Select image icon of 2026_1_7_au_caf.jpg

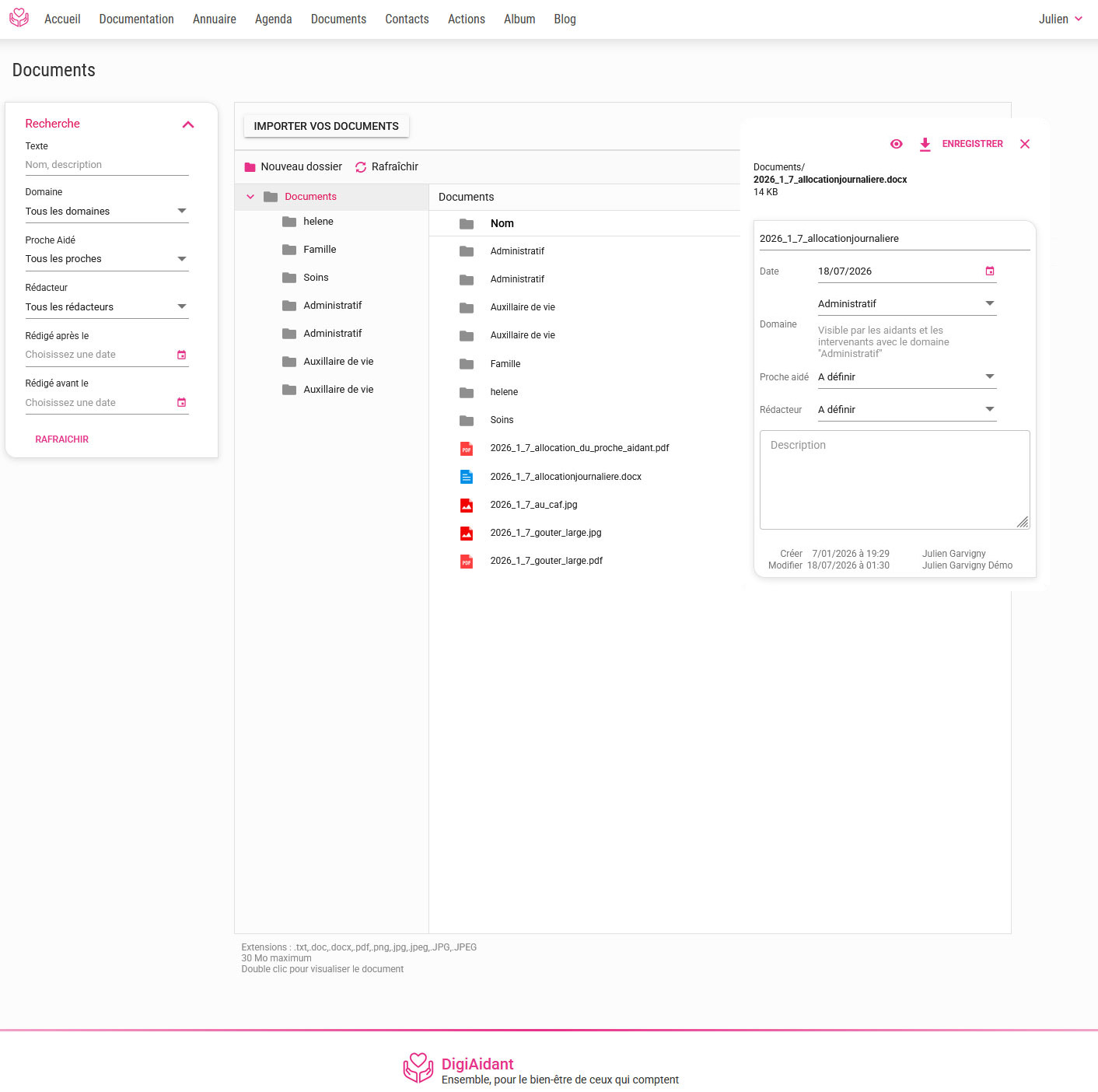(467, 505)
